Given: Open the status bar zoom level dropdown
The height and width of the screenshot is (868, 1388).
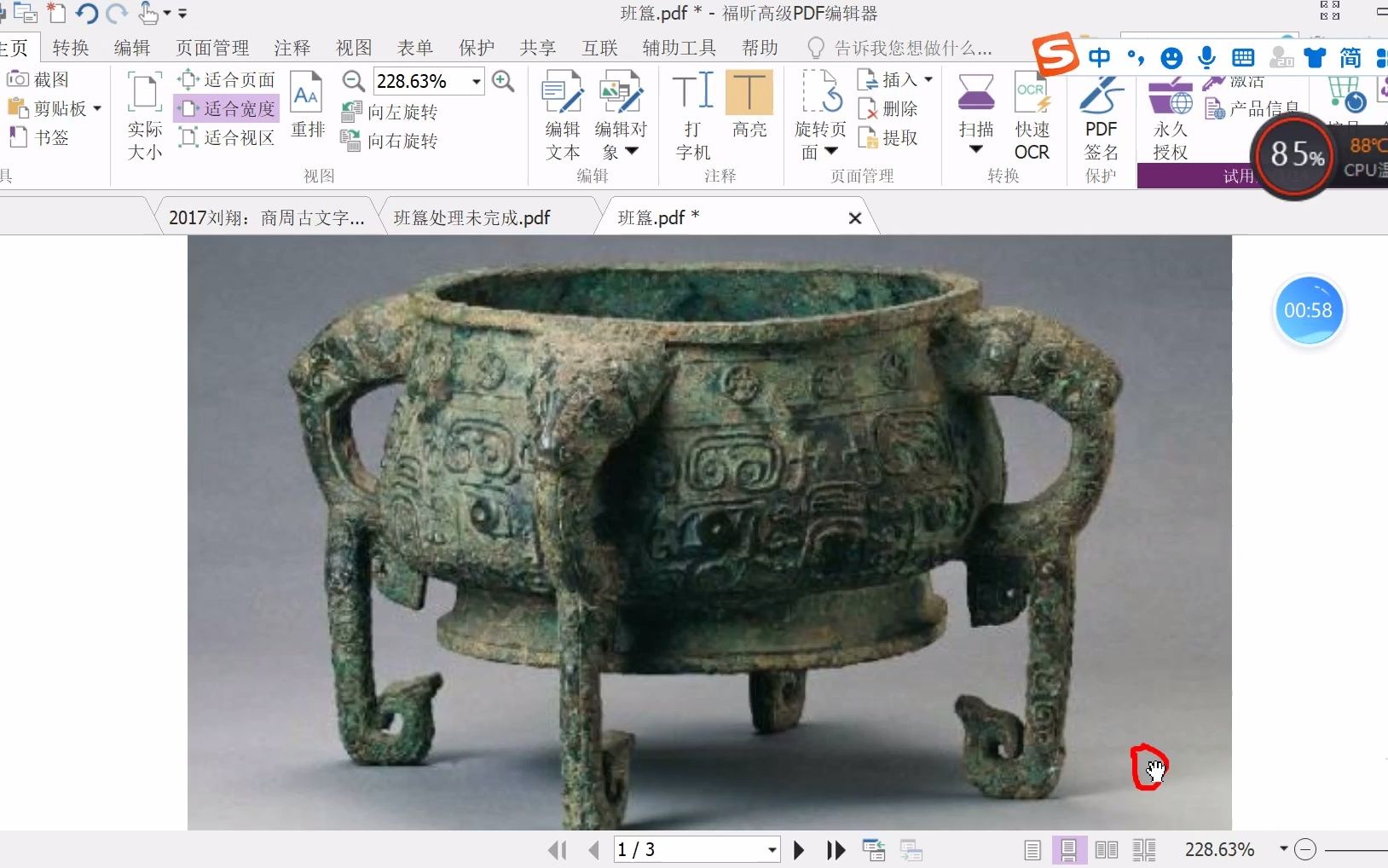Looking at the screenshot, I should (x=1283, y=849).
